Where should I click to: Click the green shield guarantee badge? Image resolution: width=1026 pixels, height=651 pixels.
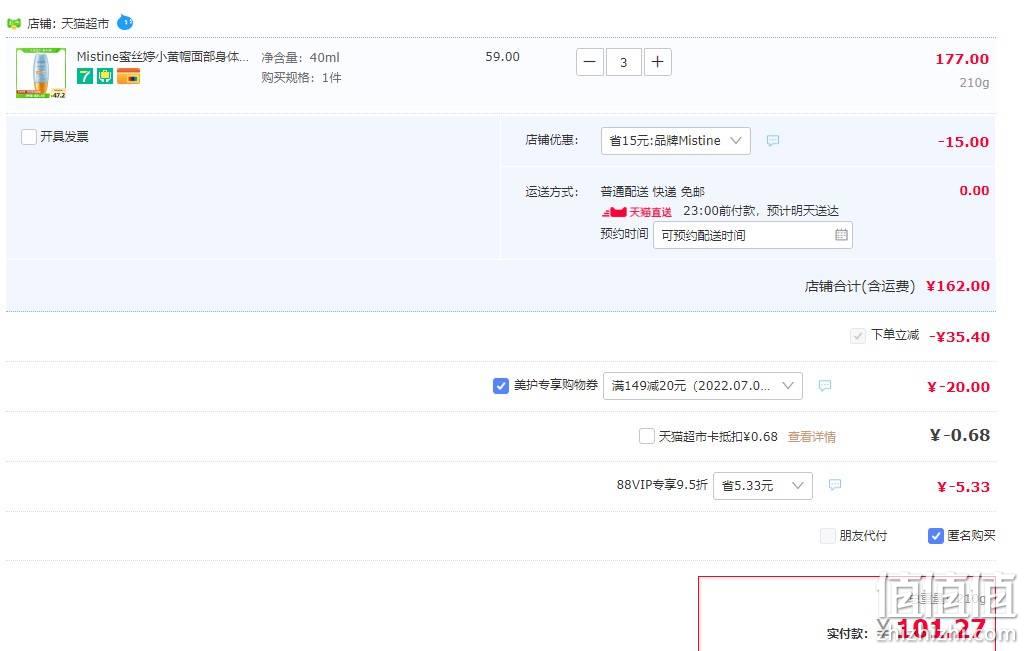click(x=105, y=76)
